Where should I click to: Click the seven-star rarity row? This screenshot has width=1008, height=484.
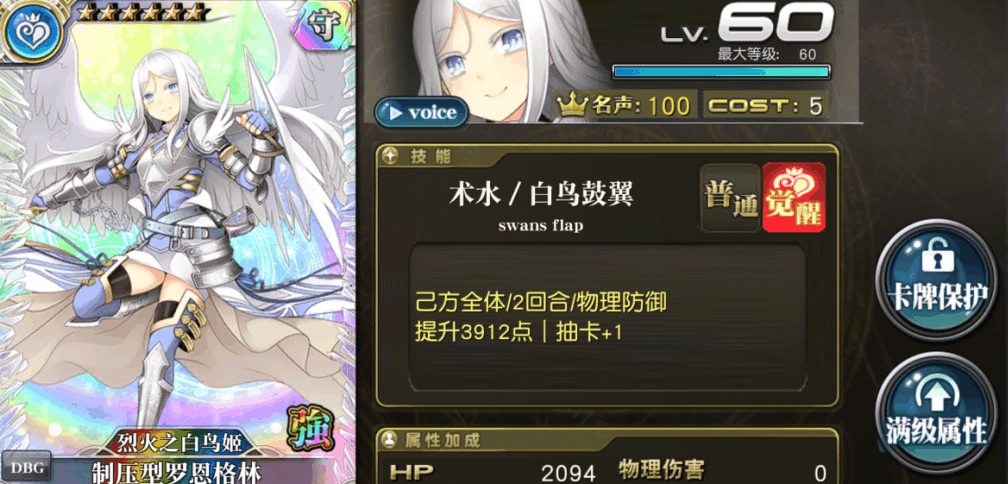click(144, 12)
